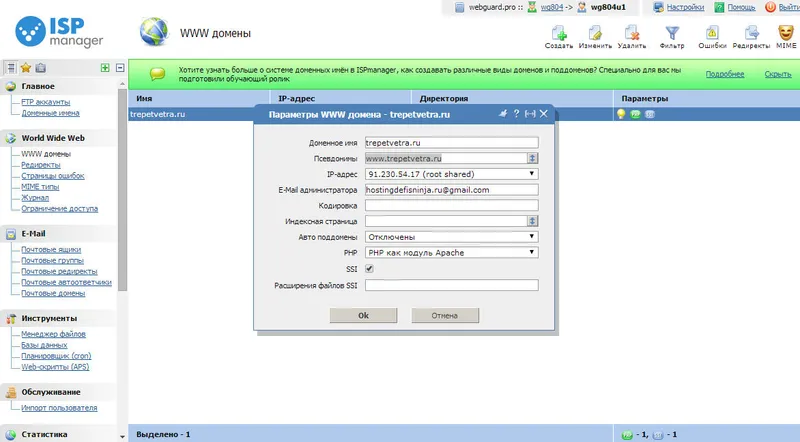800x442 pixels.
Task: Collapse the World Wide Web section
Action: tap(53, 138)
